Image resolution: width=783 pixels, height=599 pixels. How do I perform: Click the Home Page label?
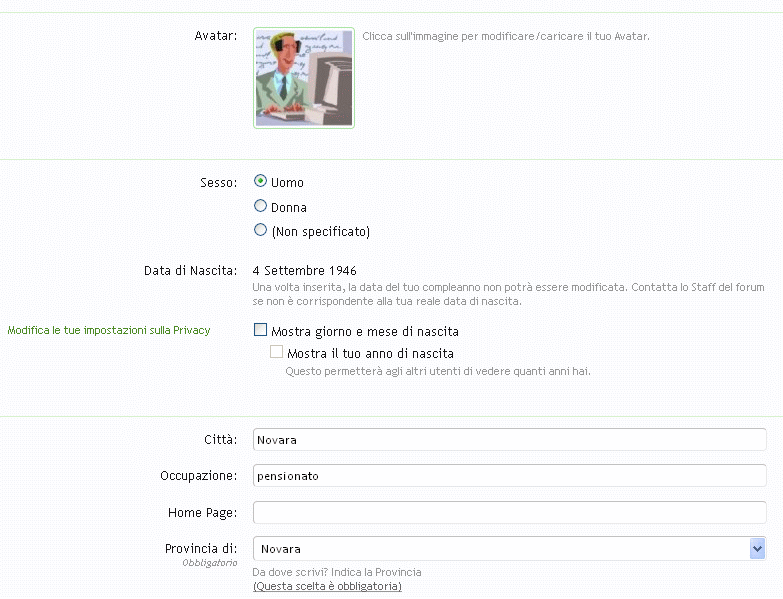(x=202, y=513)
